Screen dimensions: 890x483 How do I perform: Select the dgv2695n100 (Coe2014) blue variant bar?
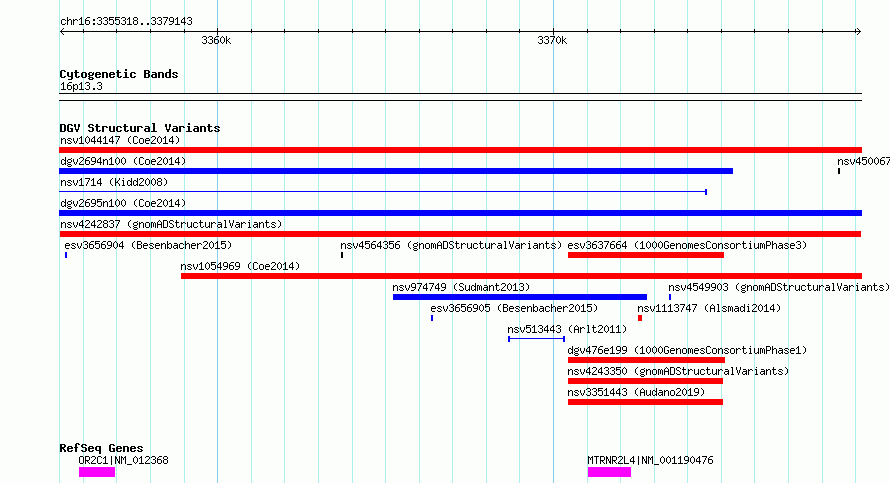(x=460, y=213)
